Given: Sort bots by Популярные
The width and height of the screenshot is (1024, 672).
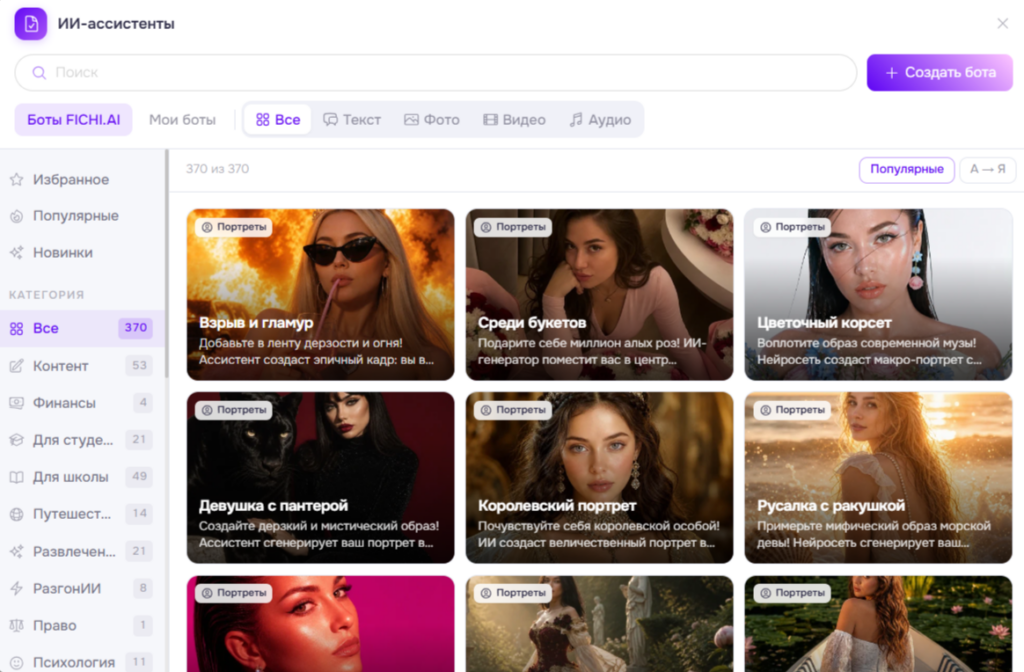Looking at the screenshot, I should click(x=906, y=170).
